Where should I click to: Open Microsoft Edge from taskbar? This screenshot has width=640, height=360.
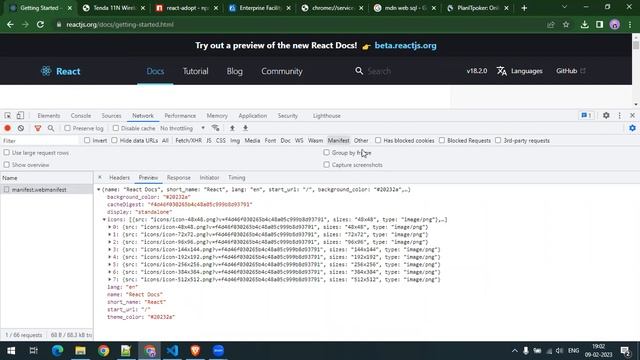58,351
